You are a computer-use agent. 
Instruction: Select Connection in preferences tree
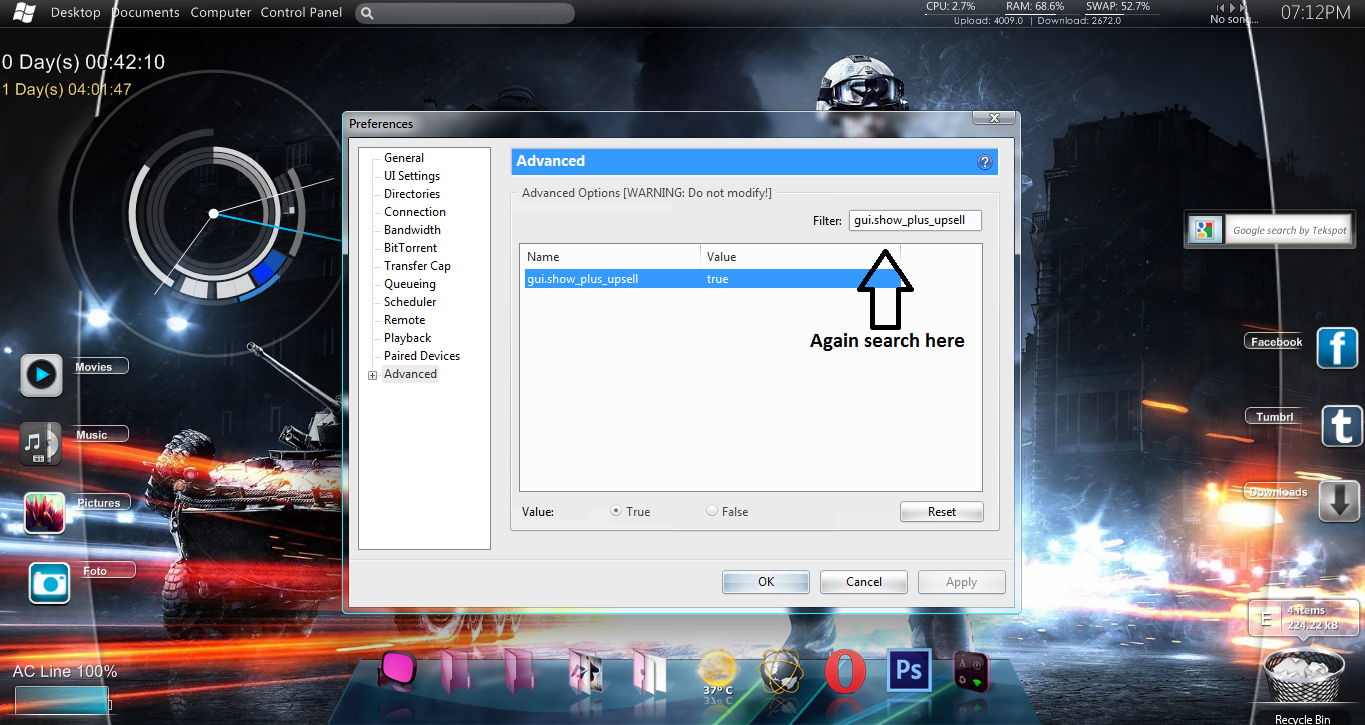click(x=415, y=212)
